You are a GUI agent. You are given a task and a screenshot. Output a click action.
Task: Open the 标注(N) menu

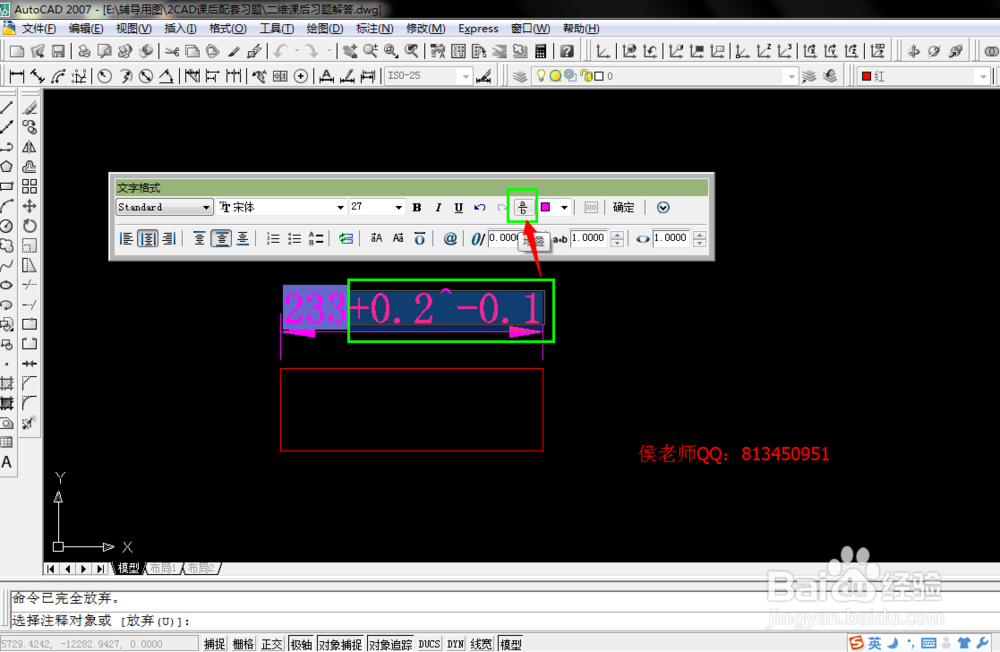374,29
